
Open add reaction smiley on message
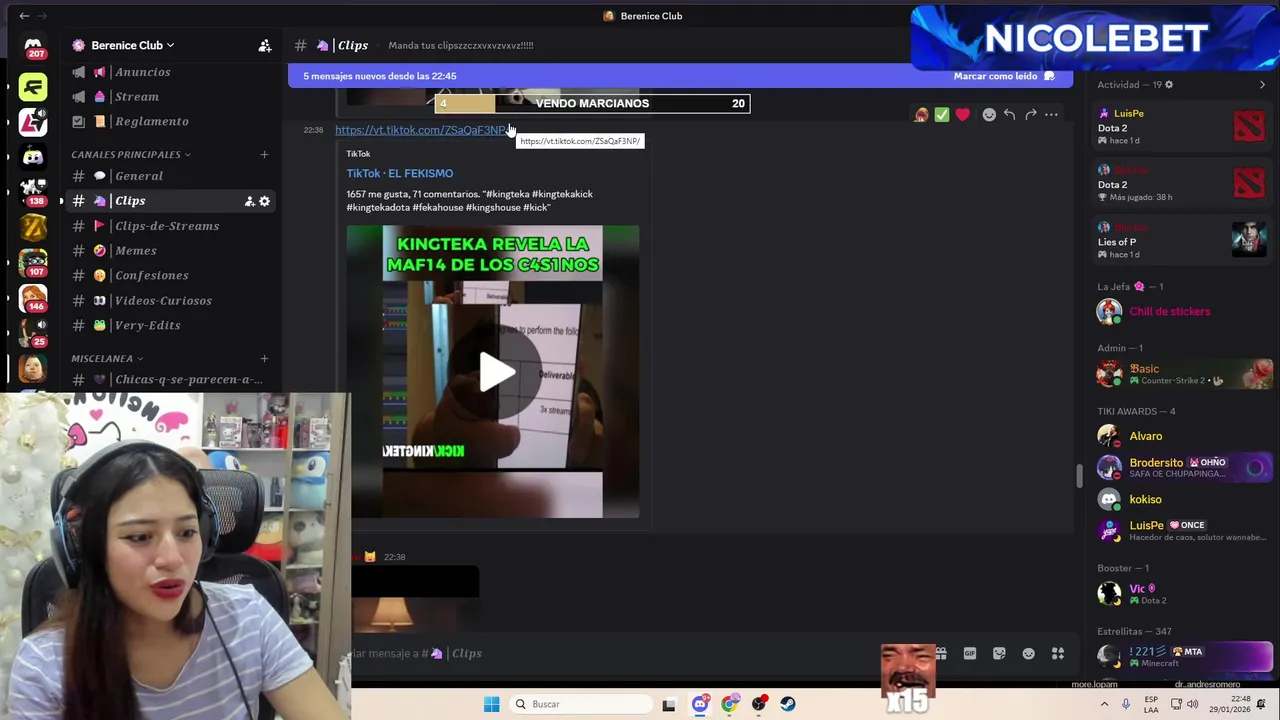coord(989,115)
